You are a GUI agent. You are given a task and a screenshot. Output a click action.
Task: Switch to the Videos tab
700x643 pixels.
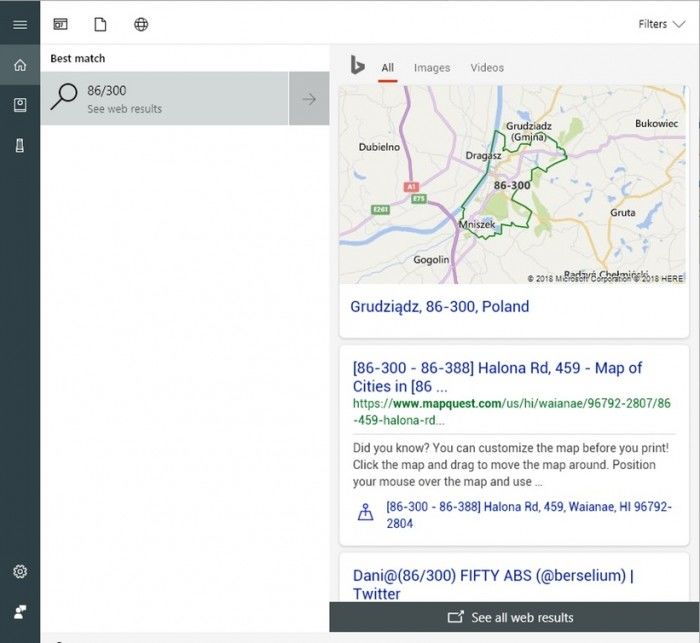[487, 68]
